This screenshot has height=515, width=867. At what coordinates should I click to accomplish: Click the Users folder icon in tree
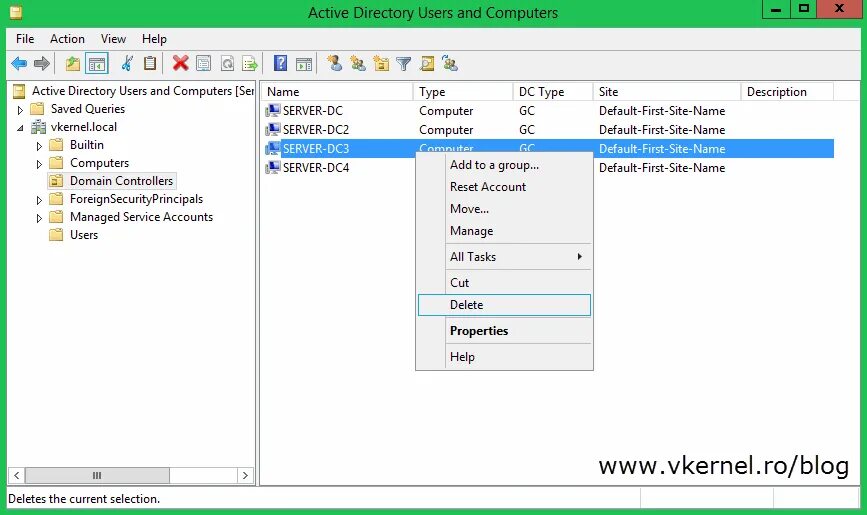(x=56, y=235)
